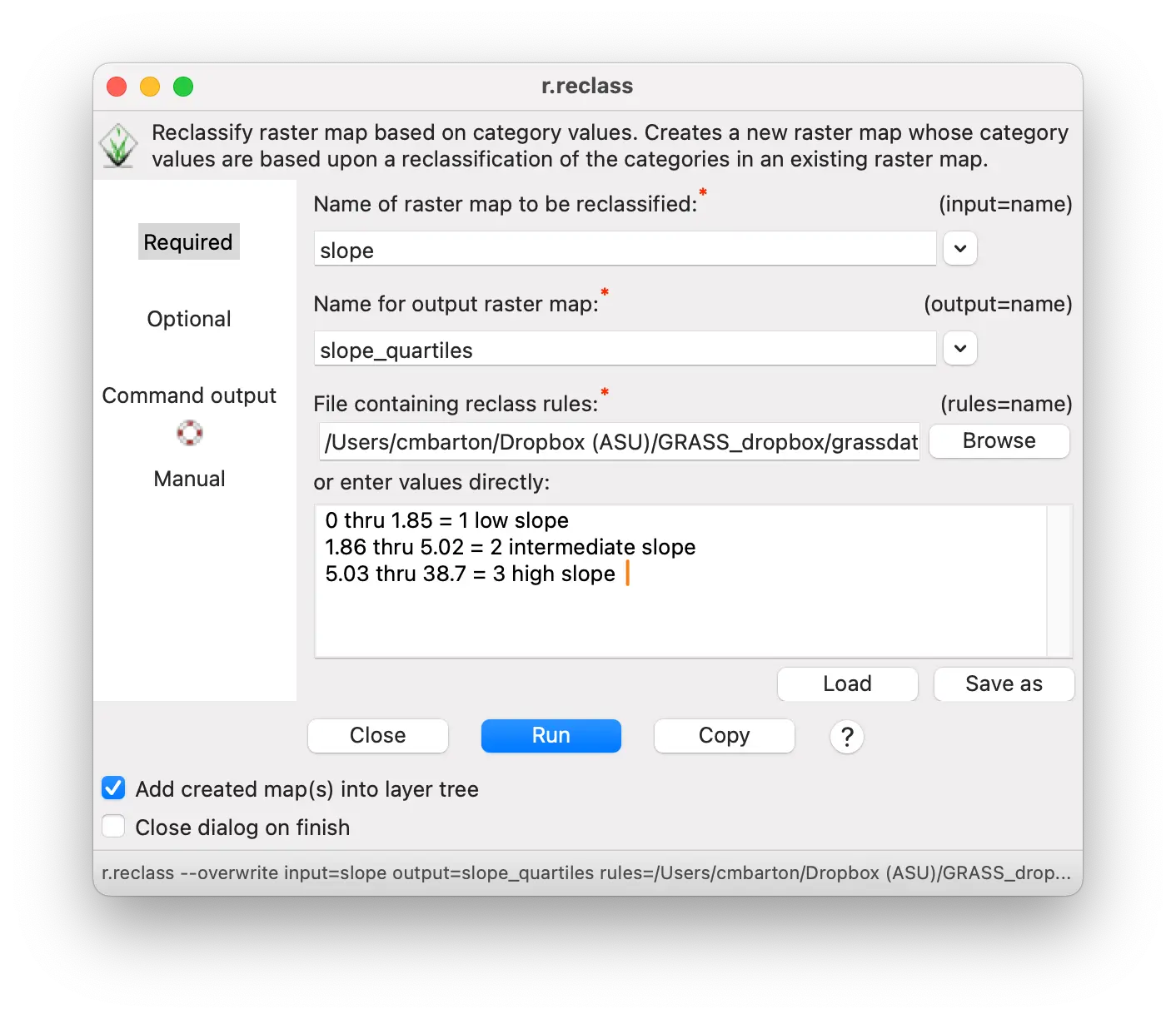The width and height of the screenshot is (1176, 1019).
Task: Open the Command output tab
Action: pyautogui.click(x=189, y=395)
